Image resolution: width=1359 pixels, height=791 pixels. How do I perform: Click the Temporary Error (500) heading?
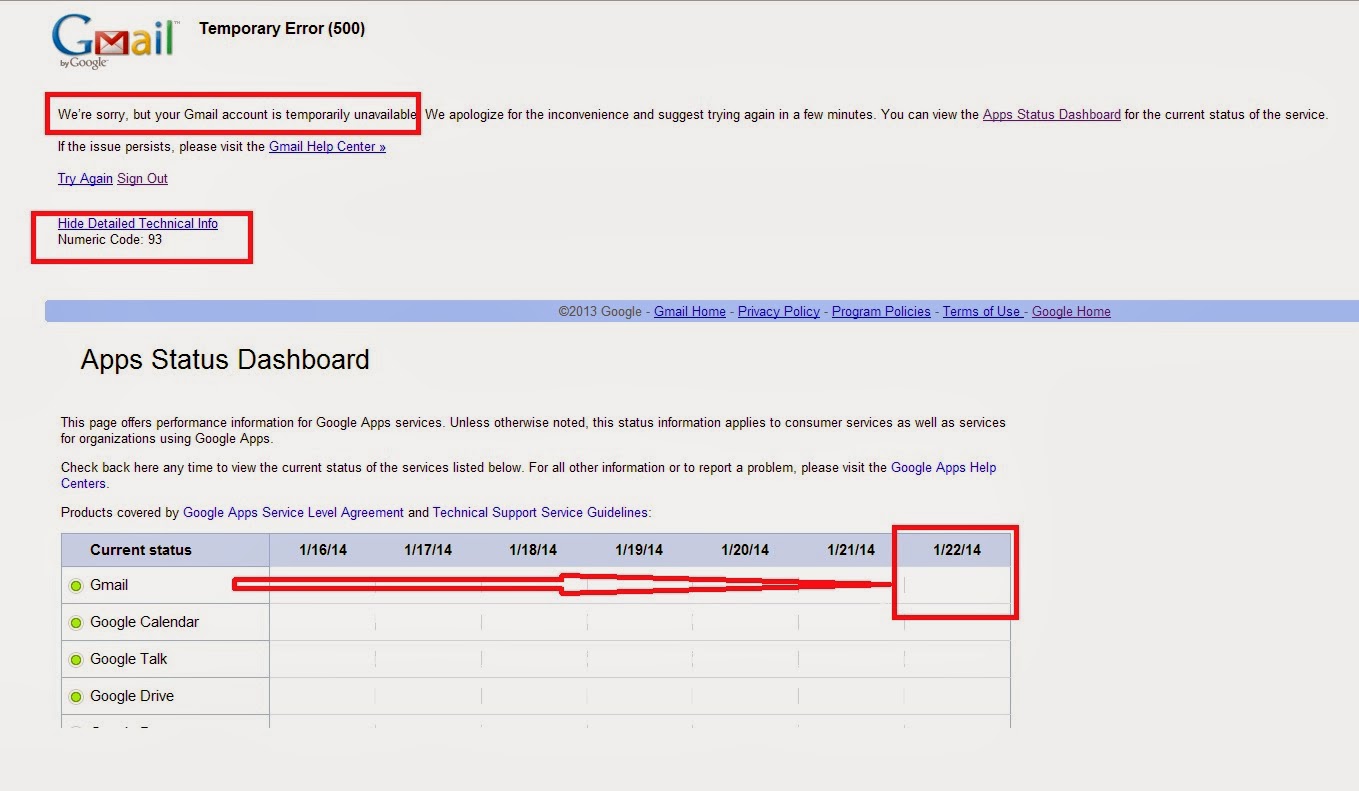pos(282,29)
